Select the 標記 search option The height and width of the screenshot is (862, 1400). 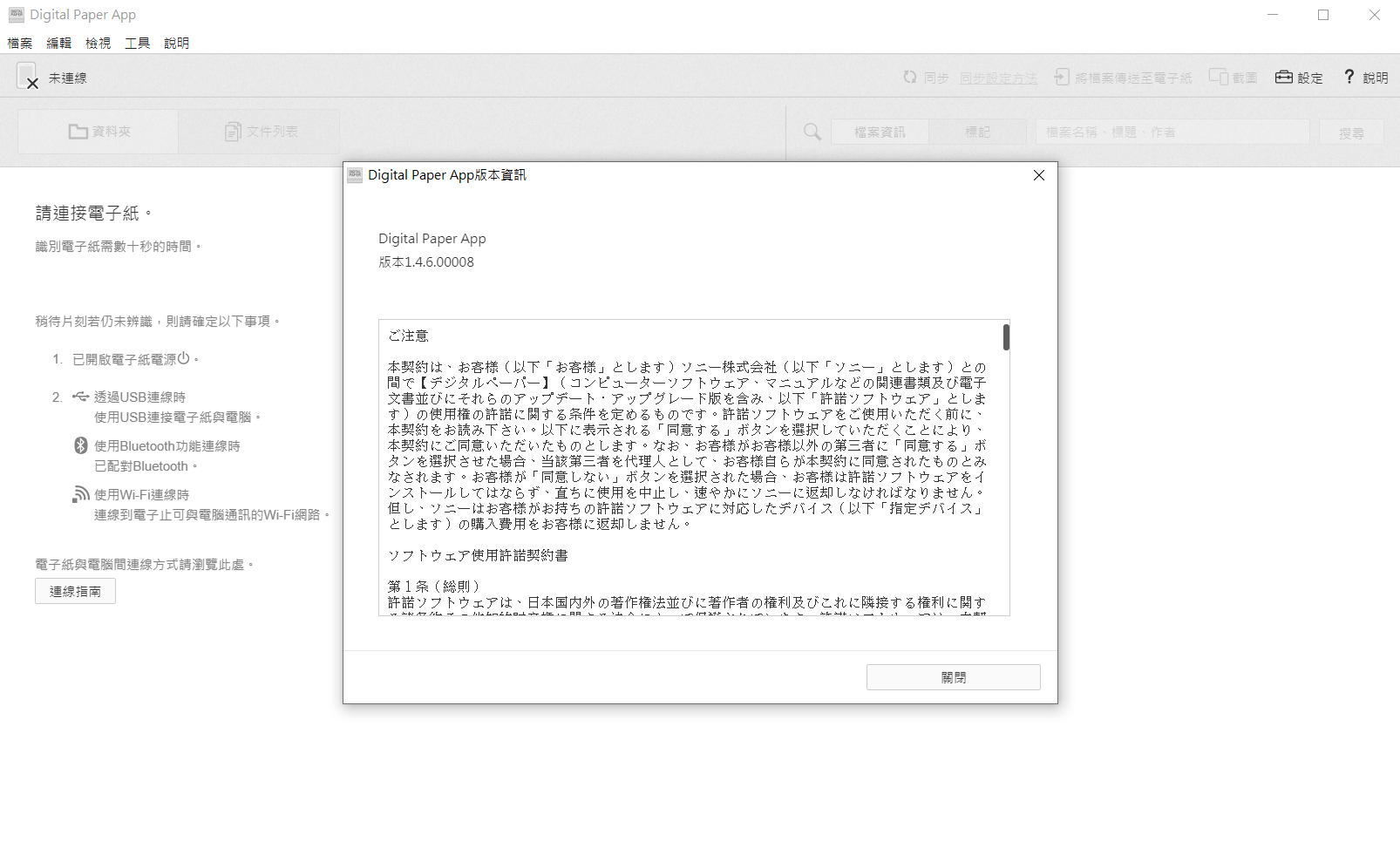(x=977, y=132)
